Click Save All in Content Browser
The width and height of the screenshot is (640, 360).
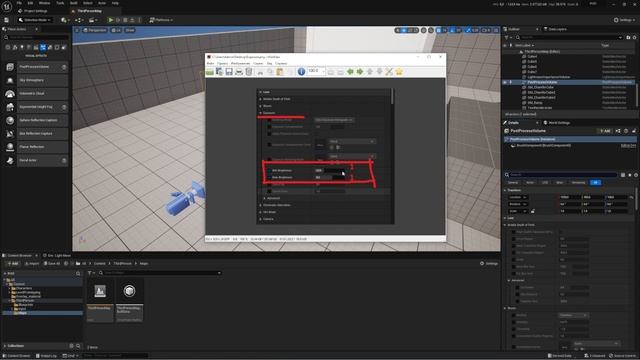[x=52, y=264]
